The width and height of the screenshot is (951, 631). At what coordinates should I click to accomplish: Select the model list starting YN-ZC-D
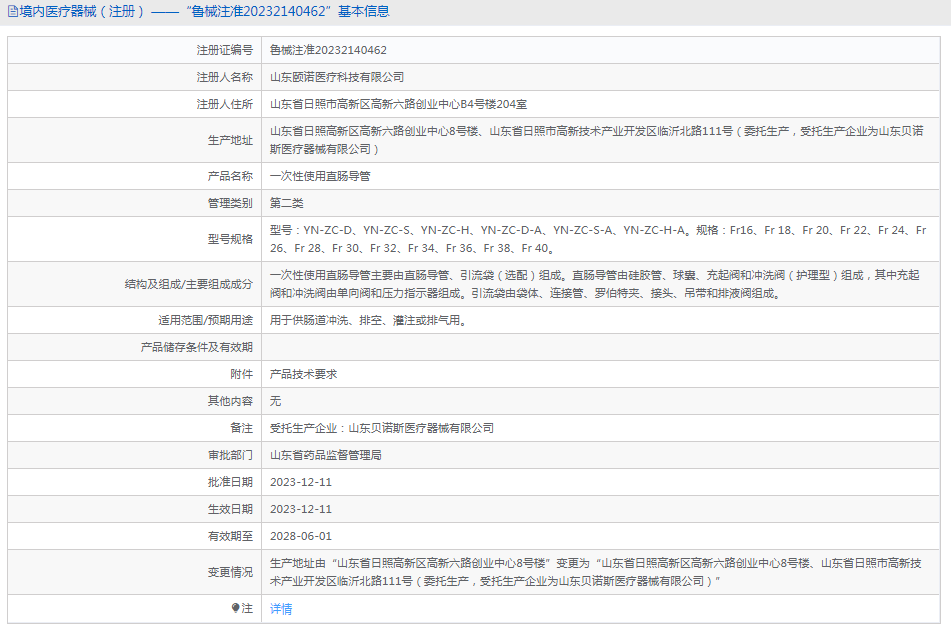tap(598, 239)
